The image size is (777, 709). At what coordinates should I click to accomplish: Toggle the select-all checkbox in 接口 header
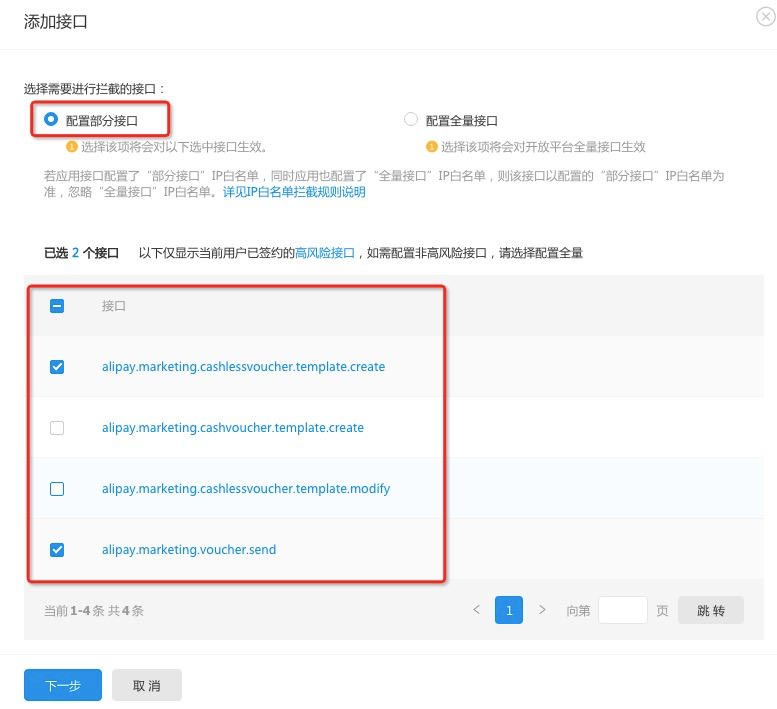(x=57, y=306)
